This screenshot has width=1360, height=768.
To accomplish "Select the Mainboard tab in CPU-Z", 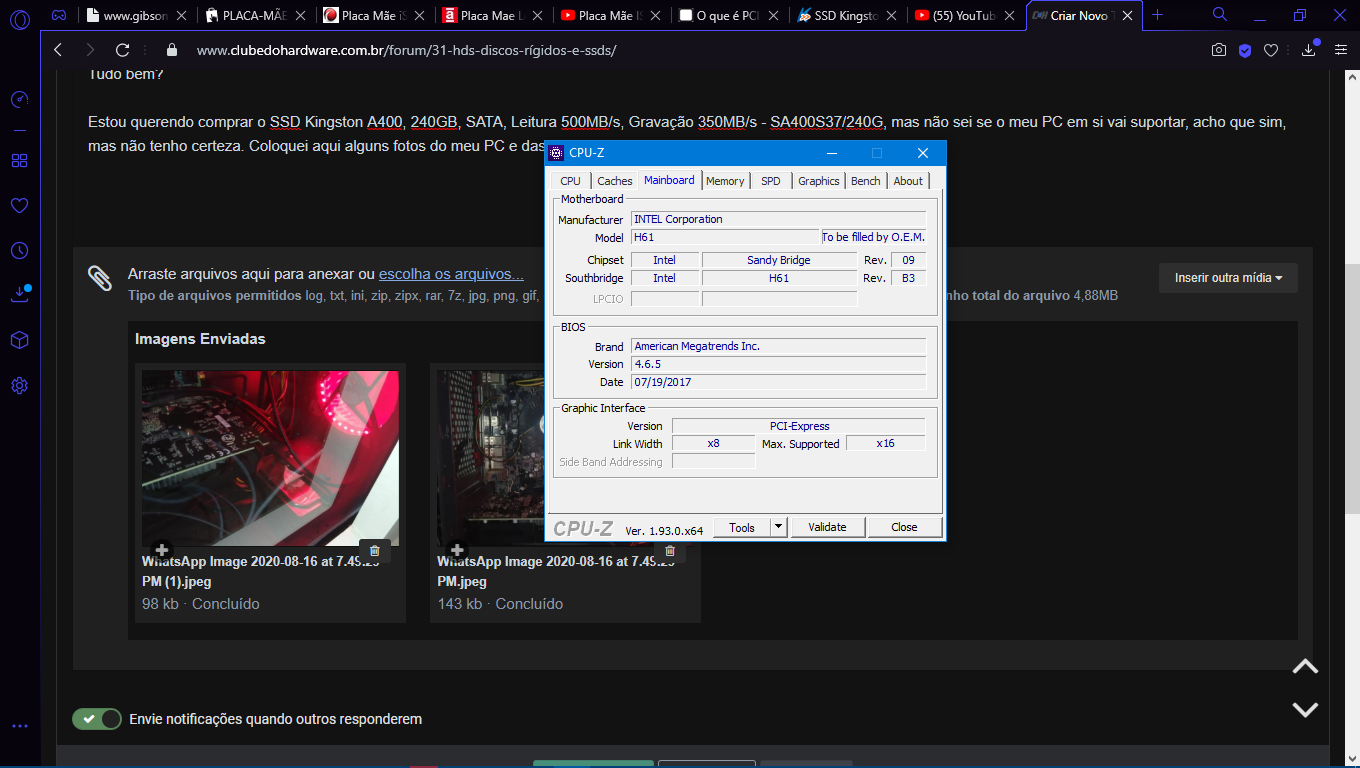I will tap(669, 180).
